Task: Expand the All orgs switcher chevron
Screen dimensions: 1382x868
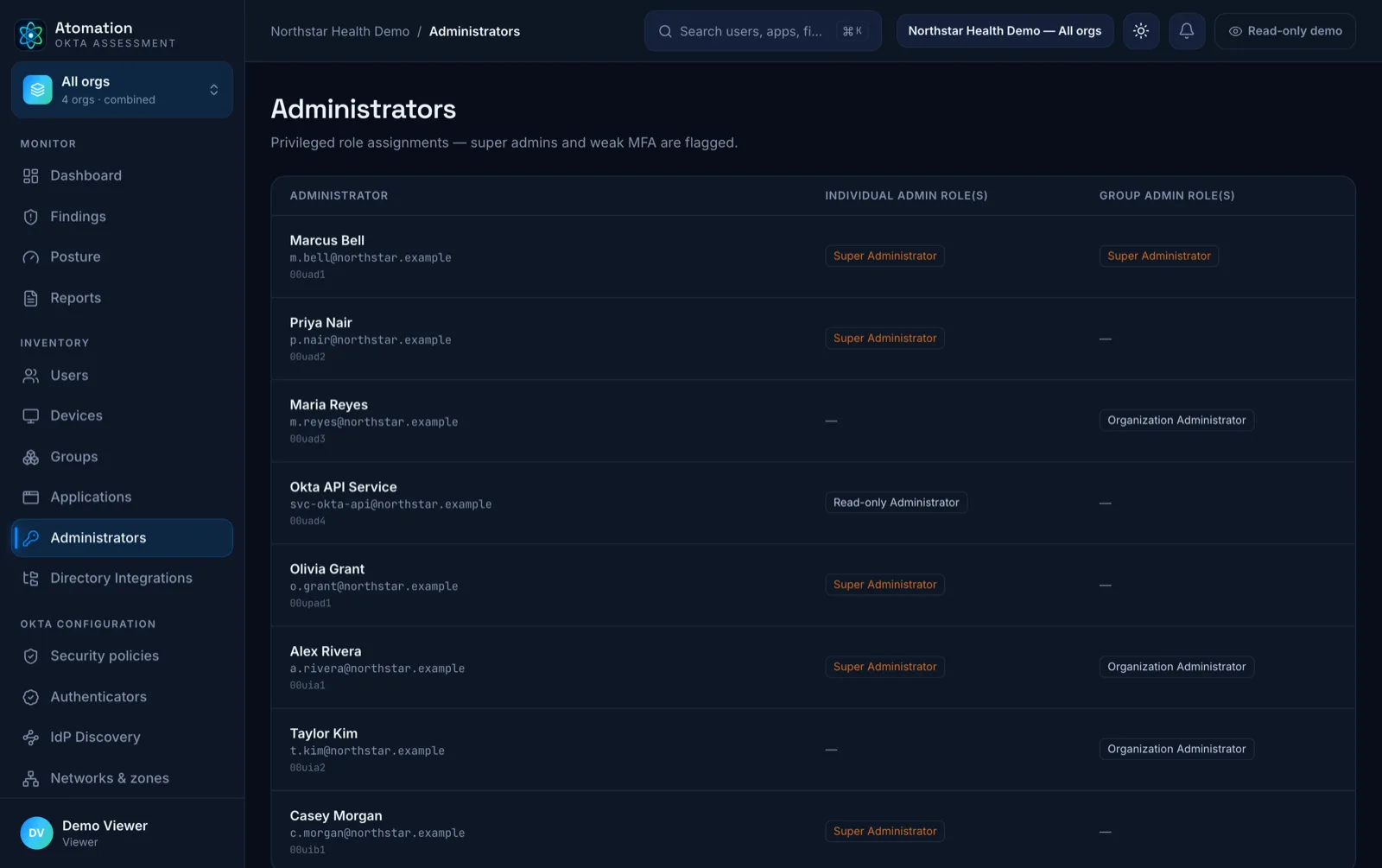Action: (213, 90)
